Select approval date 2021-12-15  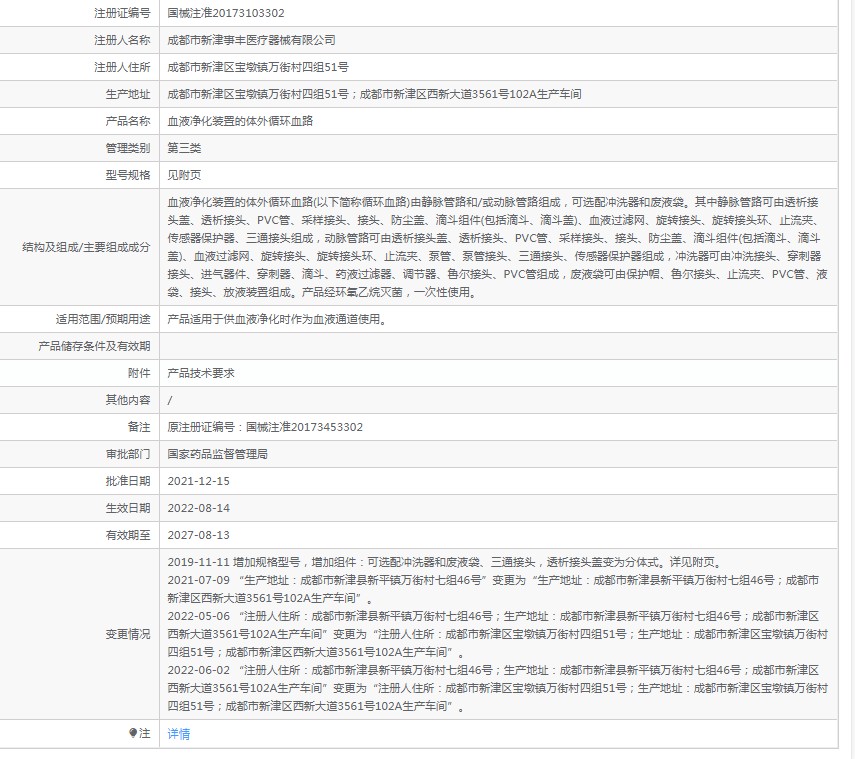pyautogui.click(x=198, y=481)
